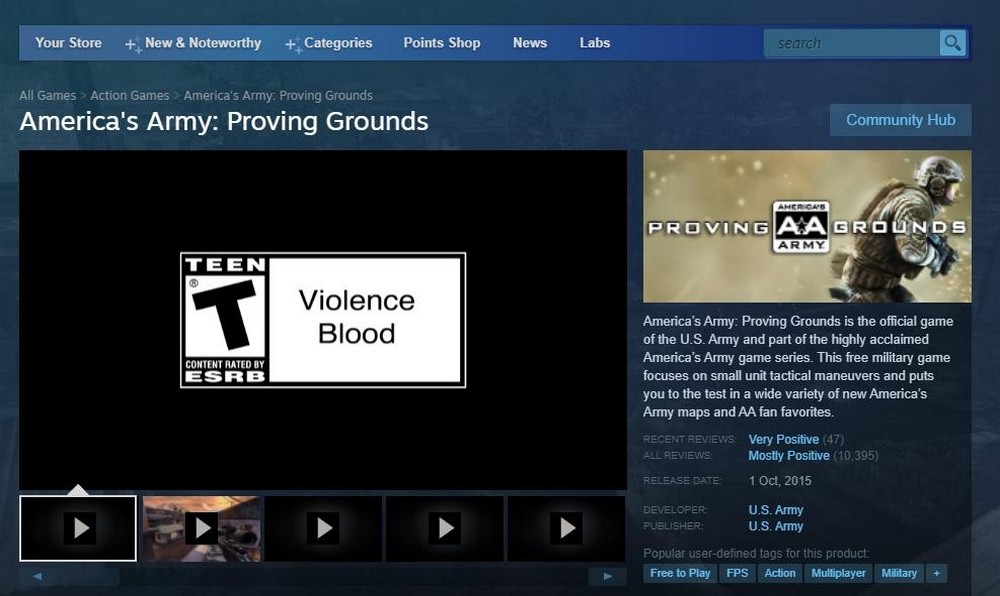Click in the store search field

pyautogui.click(x=852, y=43)
